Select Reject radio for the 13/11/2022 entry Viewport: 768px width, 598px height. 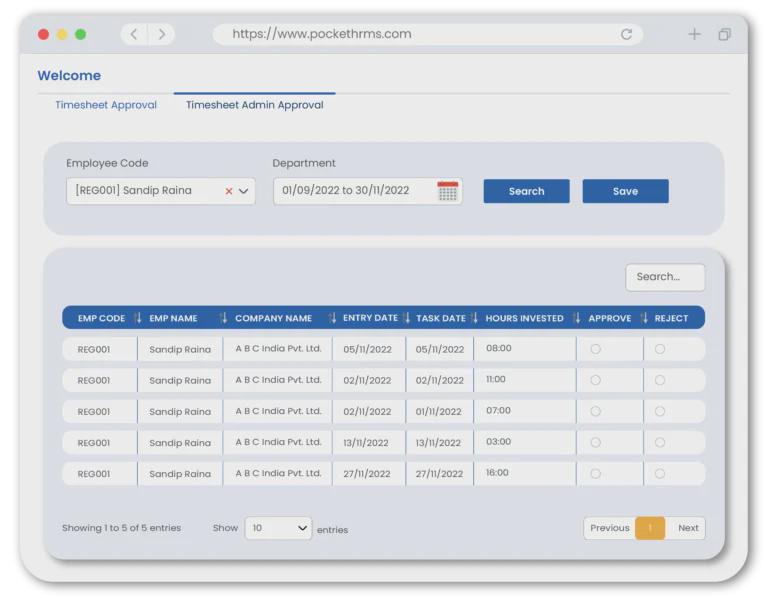tap(660, 442)
